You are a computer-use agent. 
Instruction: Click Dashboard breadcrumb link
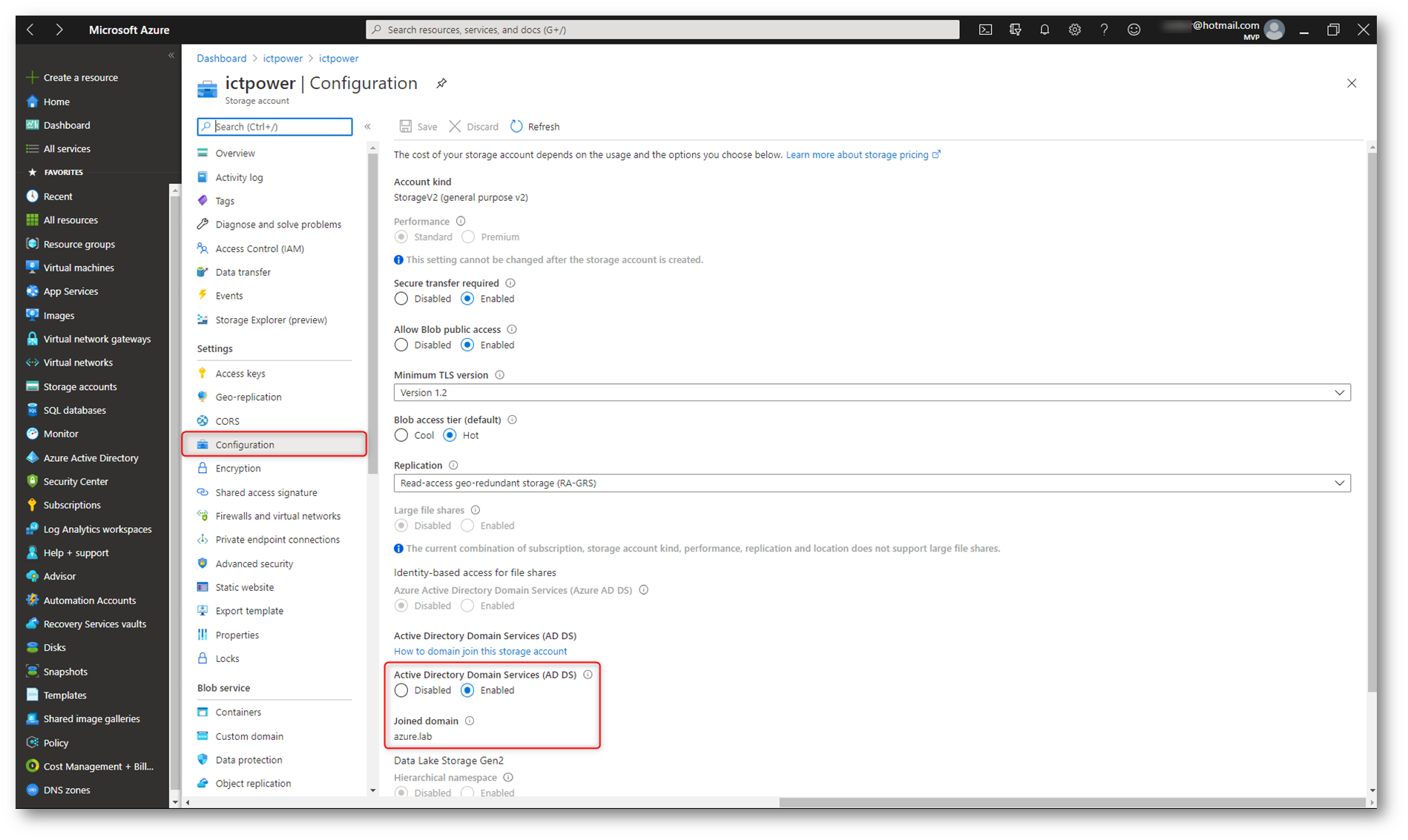click(221, 58)
